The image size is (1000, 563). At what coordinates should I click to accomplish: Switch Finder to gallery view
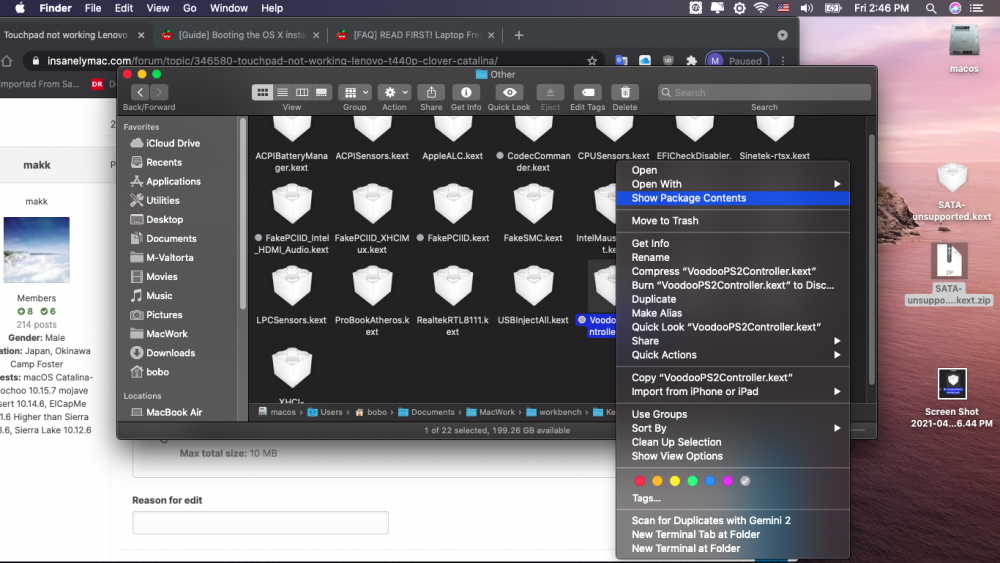click(321, 92)
